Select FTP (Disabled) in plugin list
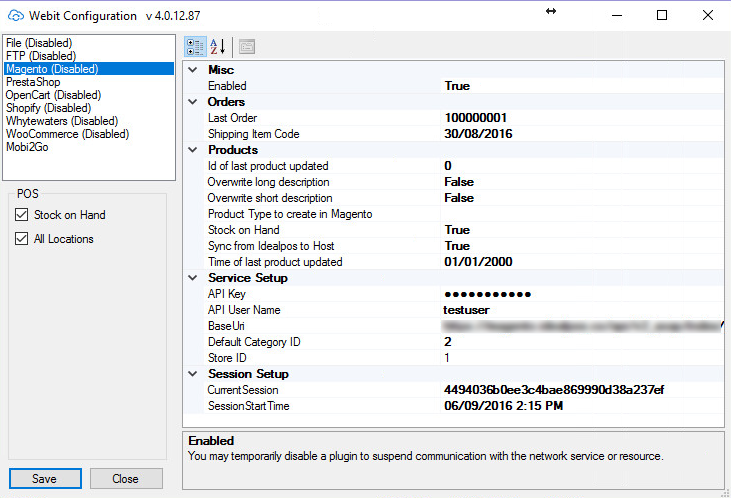The height and width of the screenshot is (498, 731). [89, 56]
